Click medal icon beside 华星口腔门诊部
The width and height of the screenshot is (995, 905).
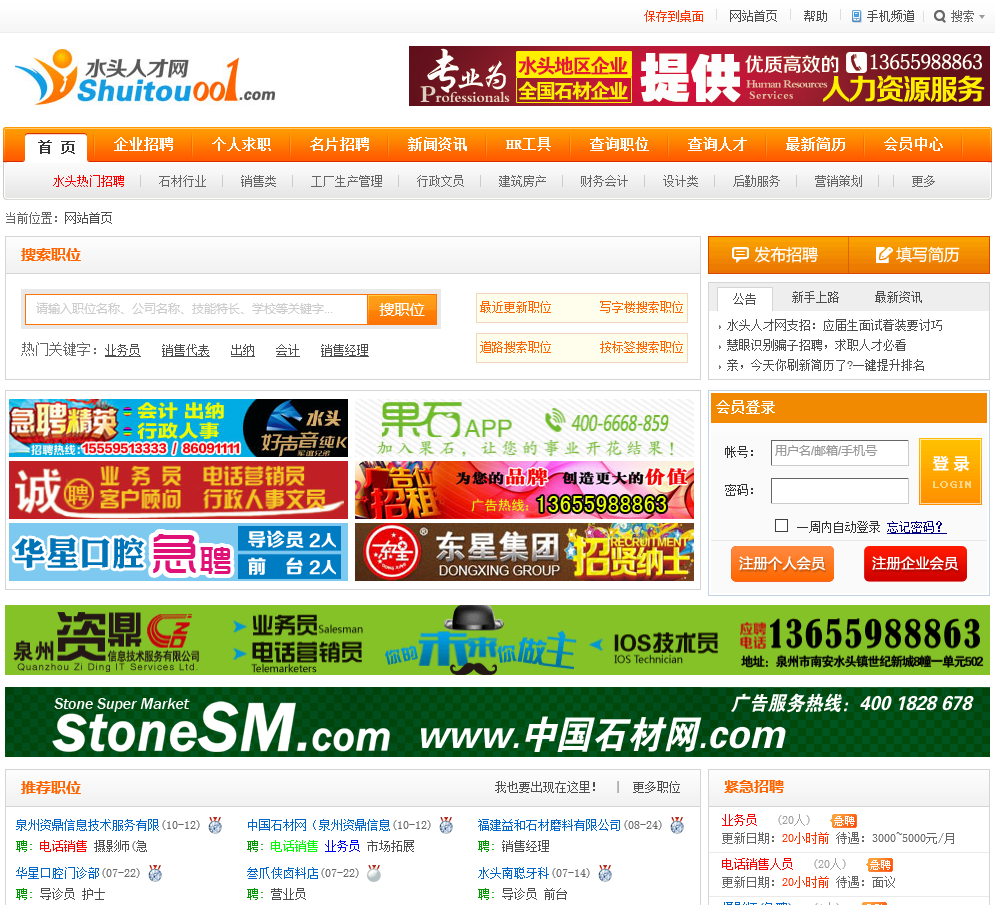coord(155,874)
